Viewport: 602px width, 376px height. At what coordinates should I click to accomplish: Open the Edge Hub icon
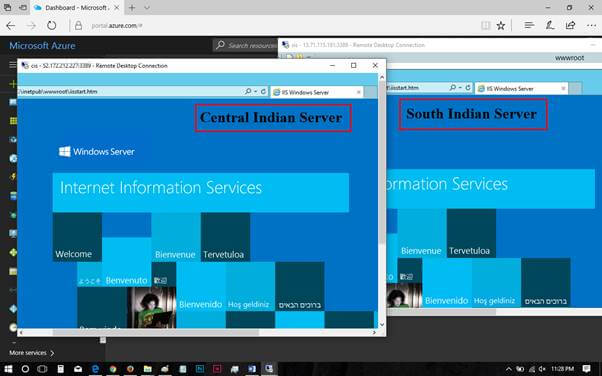(x=529, y=25)
